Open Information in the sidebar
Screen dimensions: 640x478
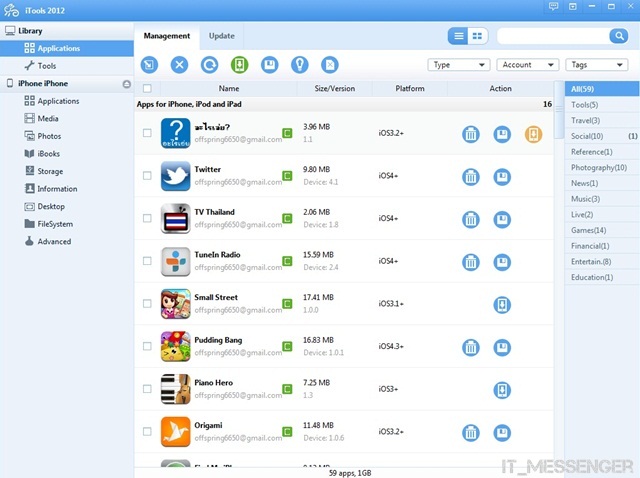[67, 189]
